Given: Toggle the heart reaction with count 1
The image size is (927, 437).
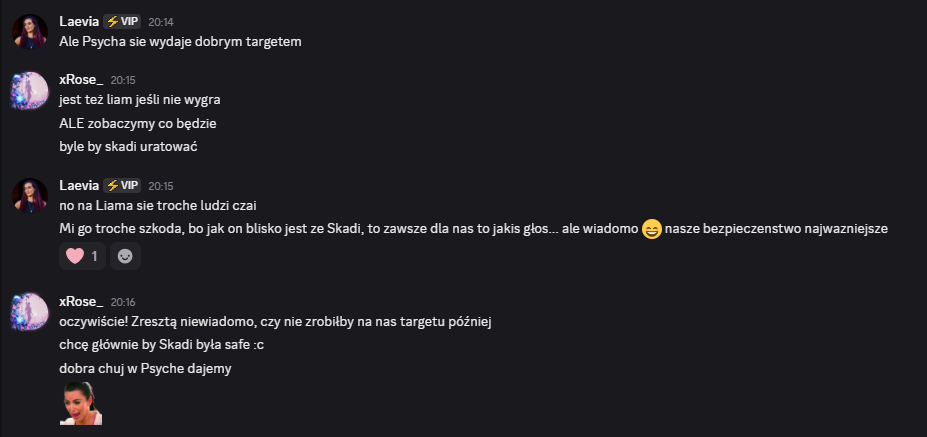Looking at the screenshot, I should point(82,256).
